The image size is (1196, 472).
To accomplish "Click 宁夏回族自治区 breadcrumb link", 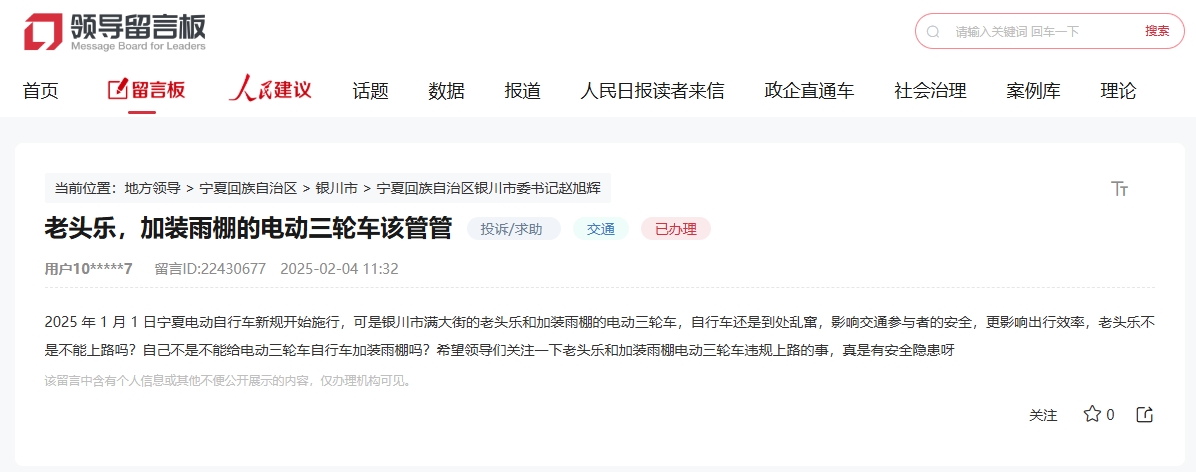I will pyautogui.click(x=248, y=188).
